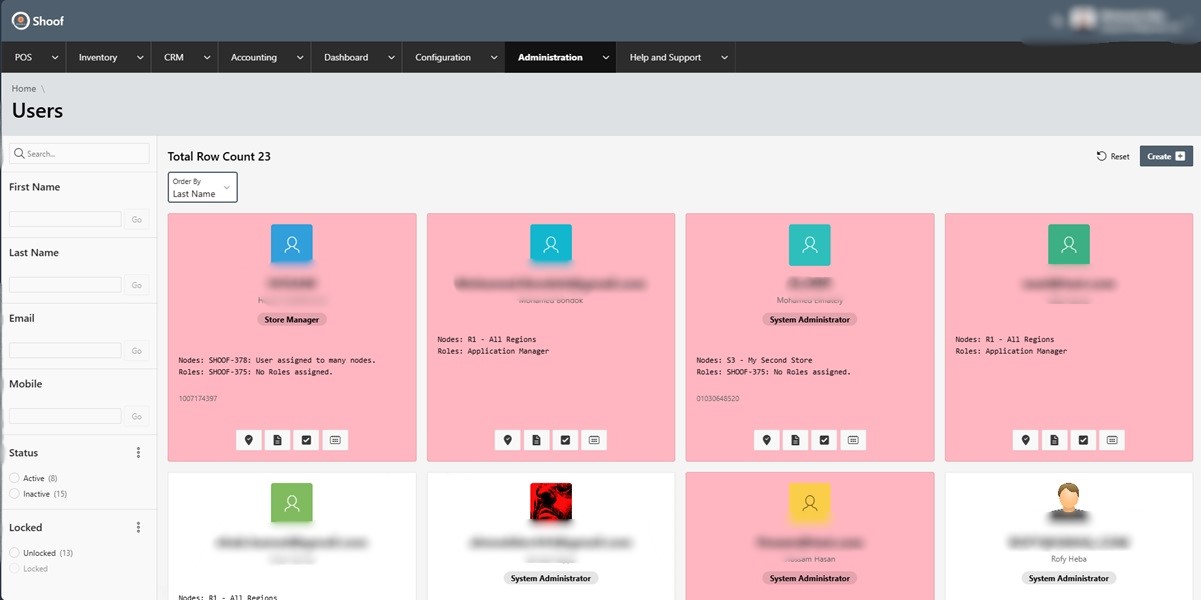Screen dimensions: 1201x600
Task: Expand the Dashboard menu chevron
Action: (389, 58)
